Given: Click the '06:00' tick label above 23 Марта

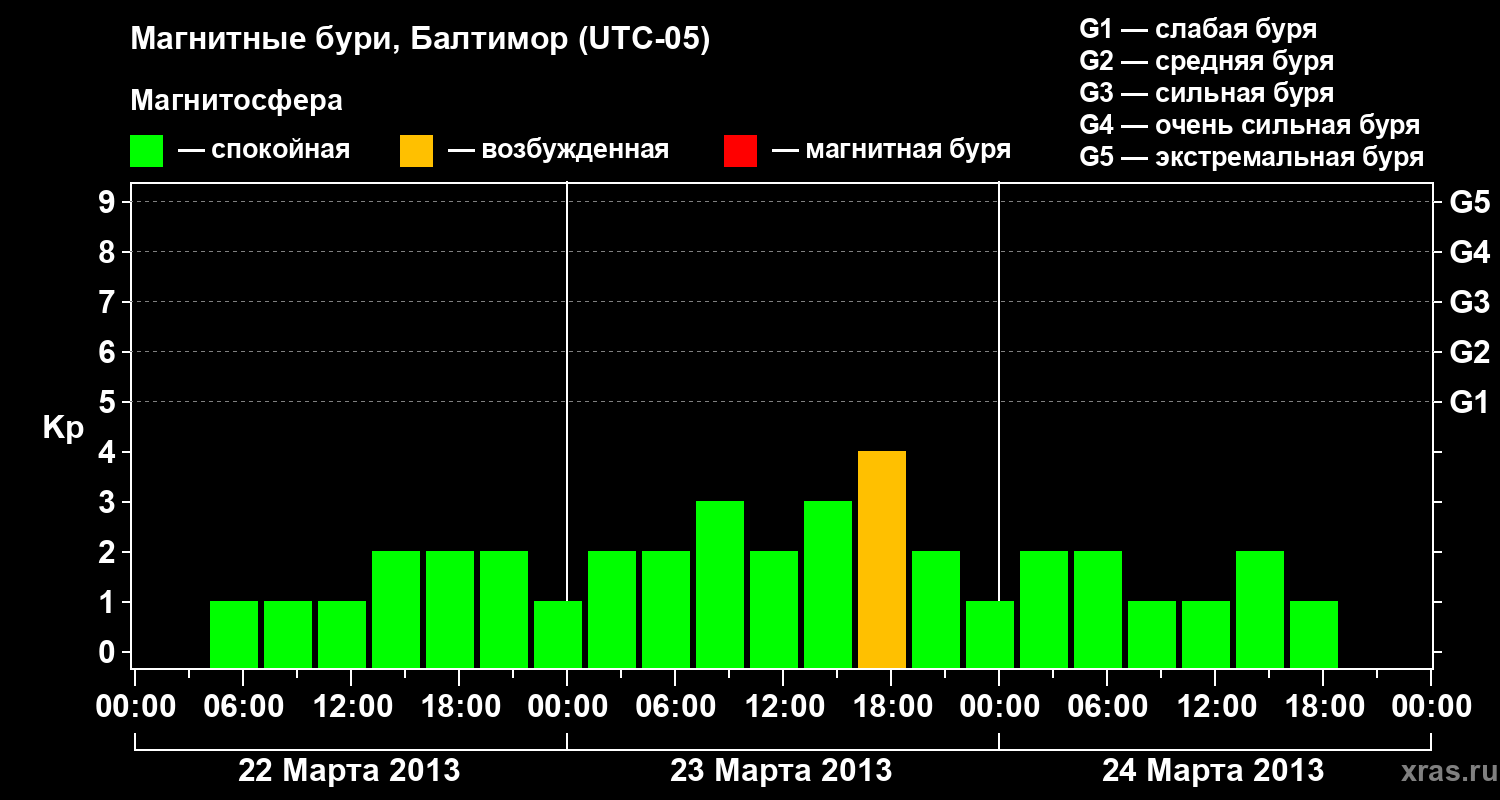Looking at the screenshot, I should click(x=674, y=706).
